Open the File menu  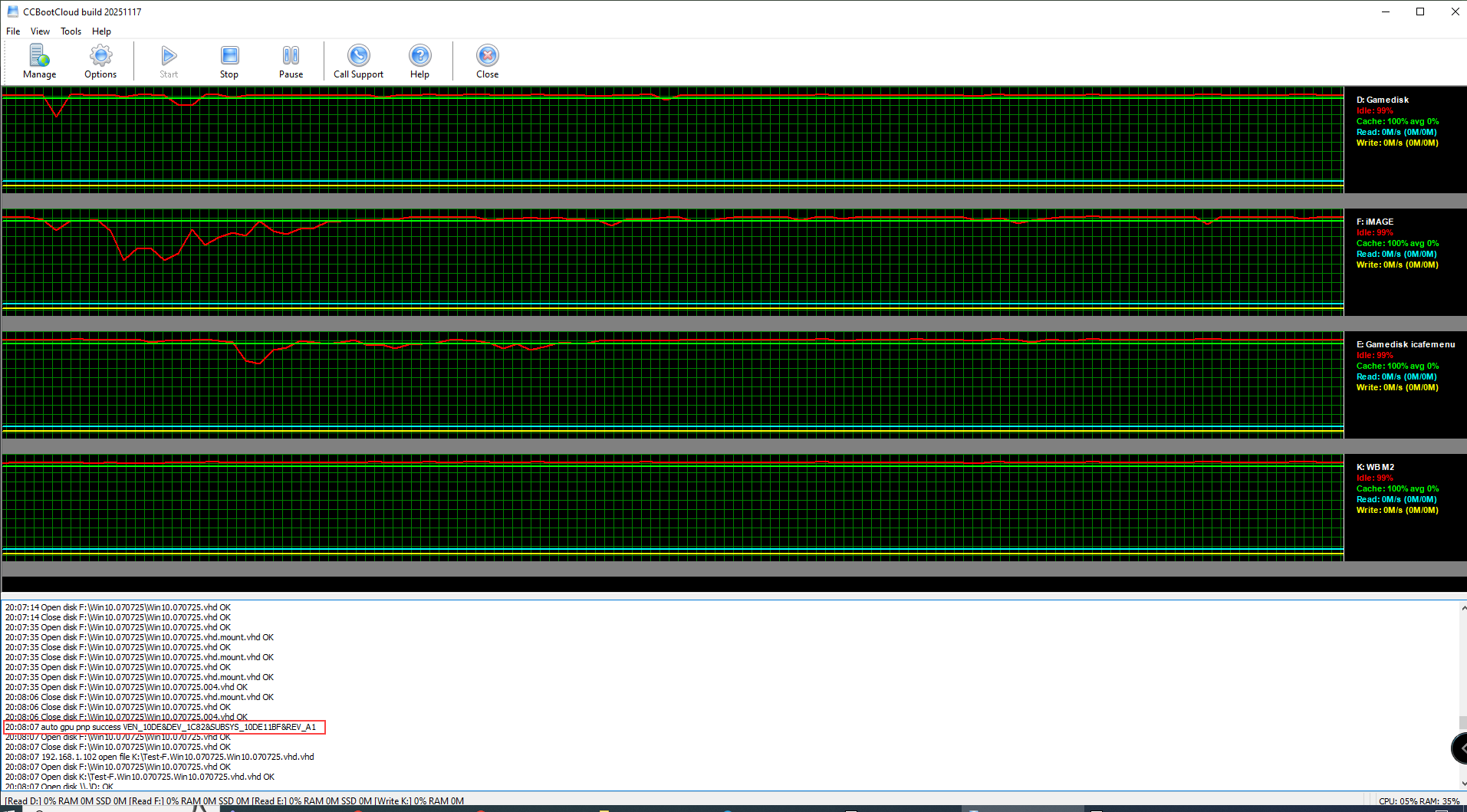coord(13,31)
